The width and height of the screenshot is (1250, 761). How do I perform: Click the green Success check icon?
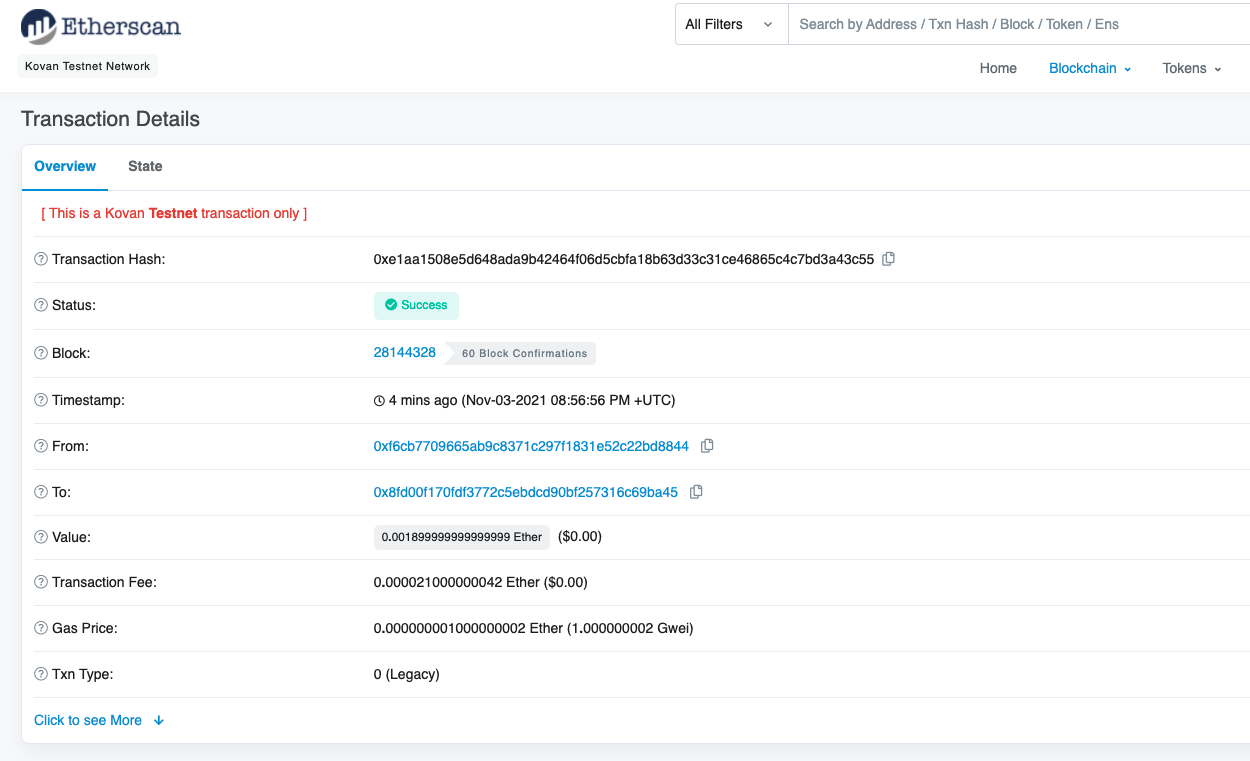[x=391, y=305]
